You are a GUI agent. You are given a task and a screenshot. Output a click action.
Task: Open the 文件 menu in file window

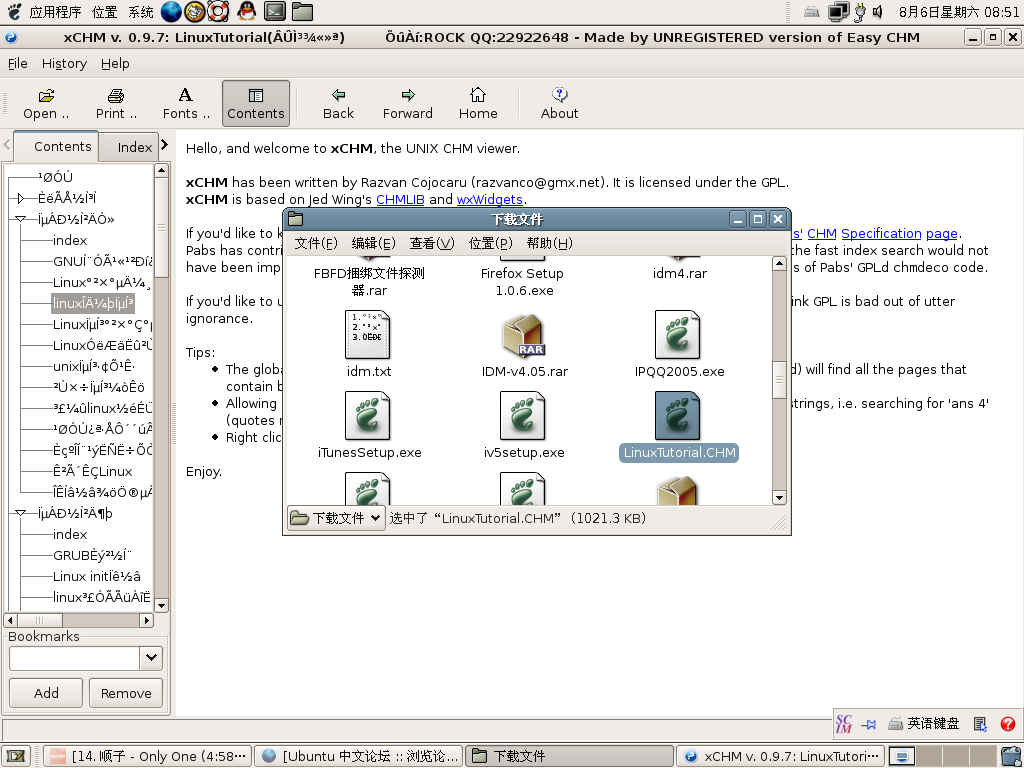coord(316,243)
